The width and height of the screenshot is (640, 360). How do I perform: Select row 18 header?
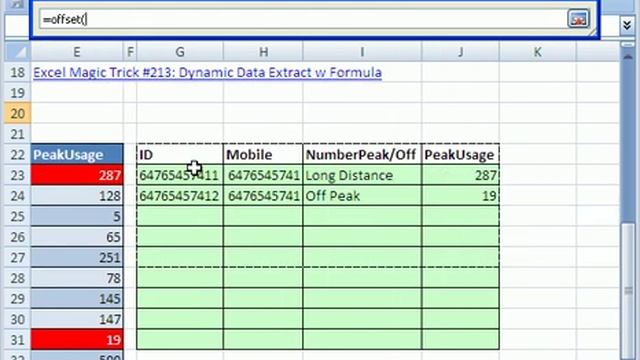pos(17,72)
